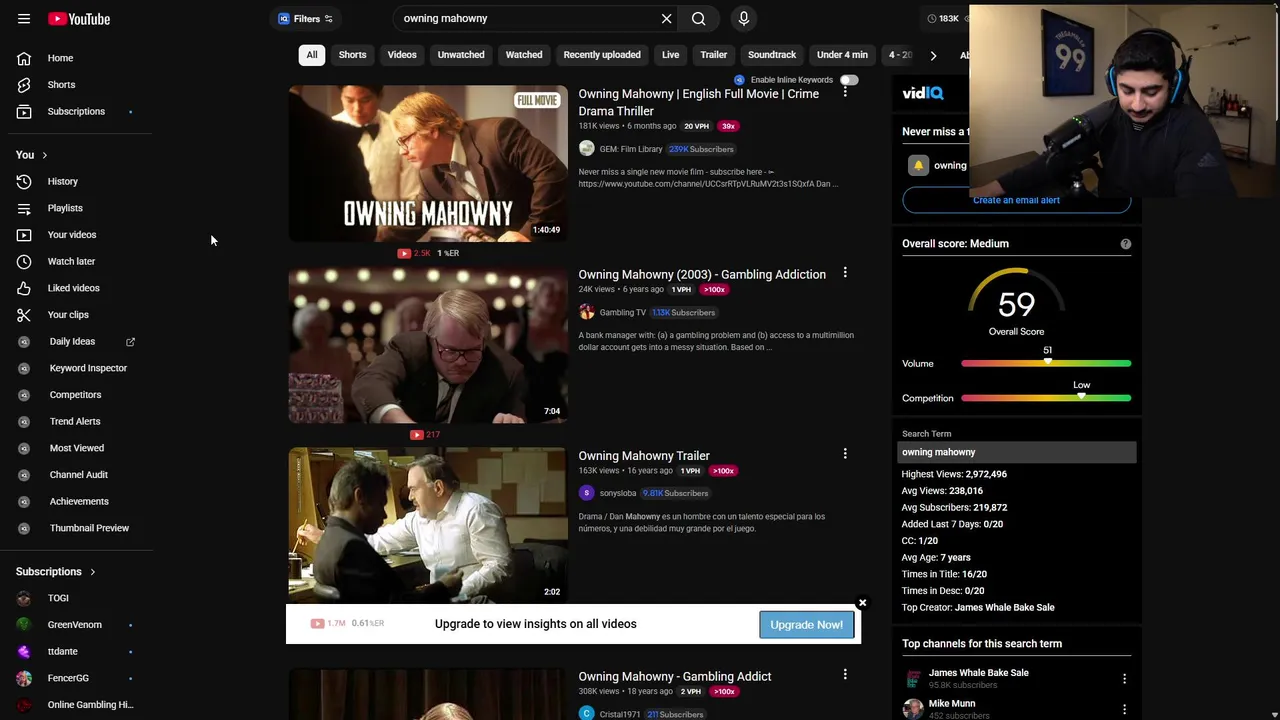
Task: Select the Under 4 min chip
Action: 842,55
